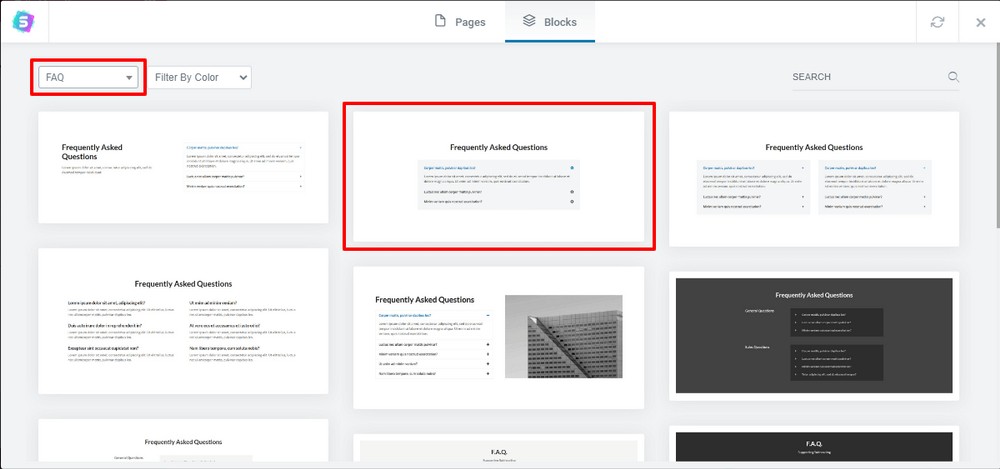Select left-aligned heading FAQ block with side accordion
Image resolution: width=1000 pixels, height=469 pixels.
pos(183,167)
